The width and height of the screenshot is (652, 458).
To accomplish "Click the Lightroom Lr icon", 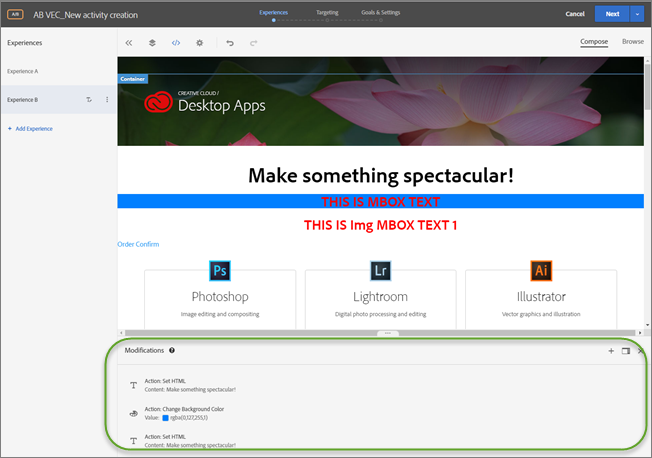I will click(x=380, y=271).
